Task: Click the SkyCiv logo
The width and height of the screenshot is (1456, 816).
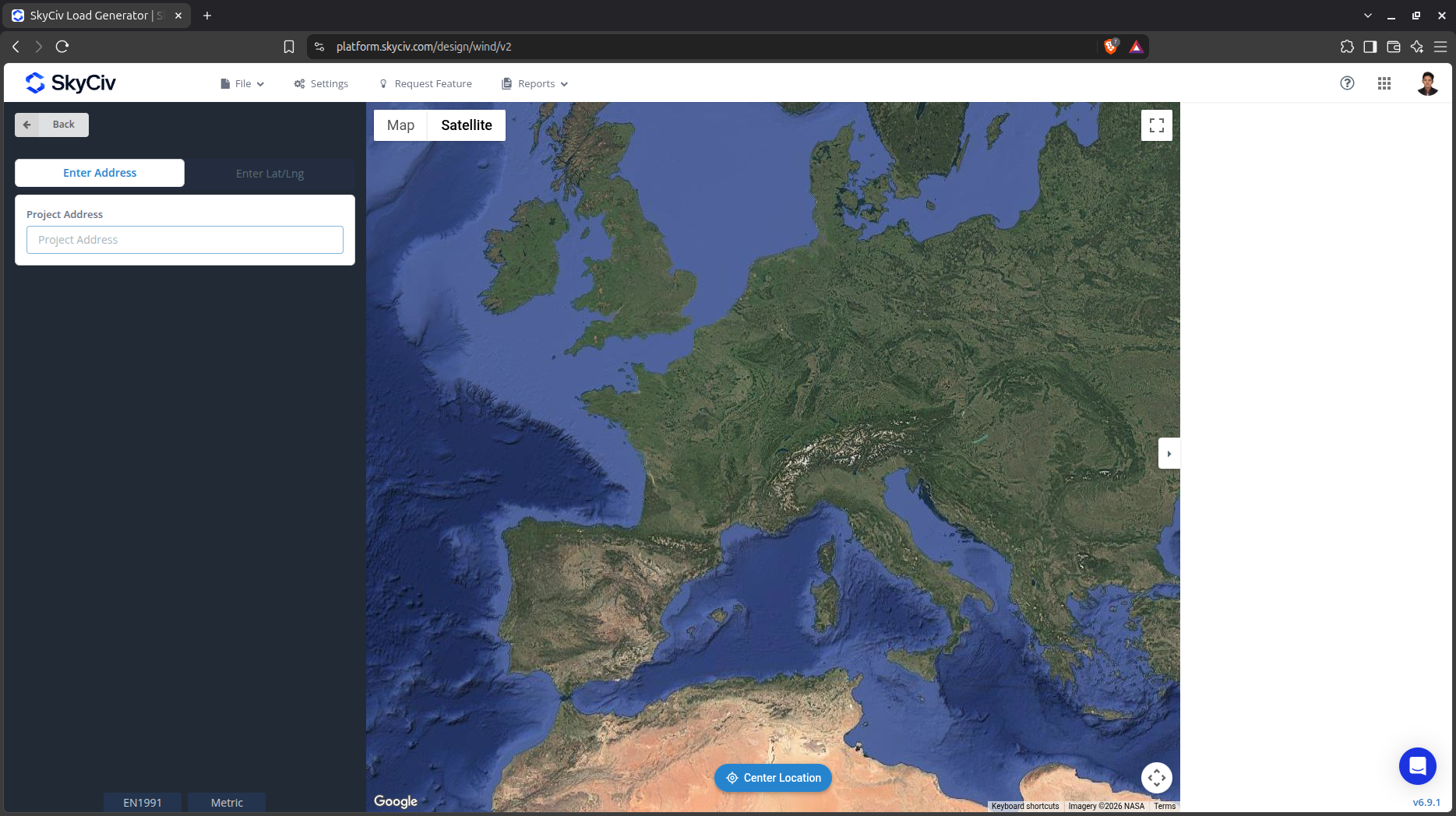Action: [x=71, y=83]
